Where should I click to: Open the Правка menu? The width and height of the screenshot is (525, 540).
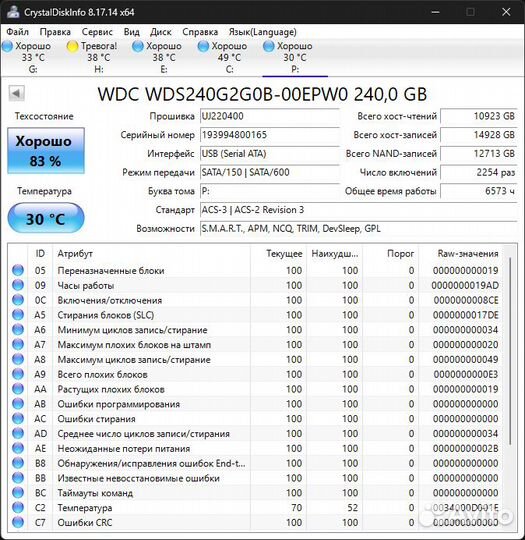pyautogui.click(x=55, y=32)
